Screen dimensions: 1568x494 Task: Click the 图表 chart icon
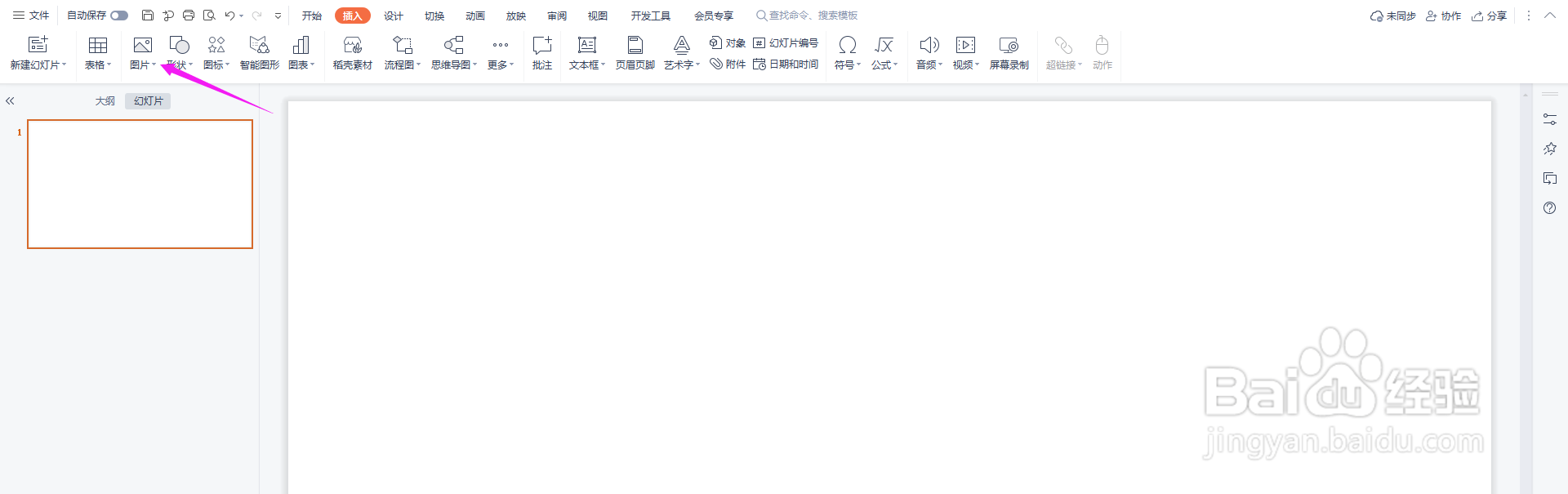pos(301,45)
